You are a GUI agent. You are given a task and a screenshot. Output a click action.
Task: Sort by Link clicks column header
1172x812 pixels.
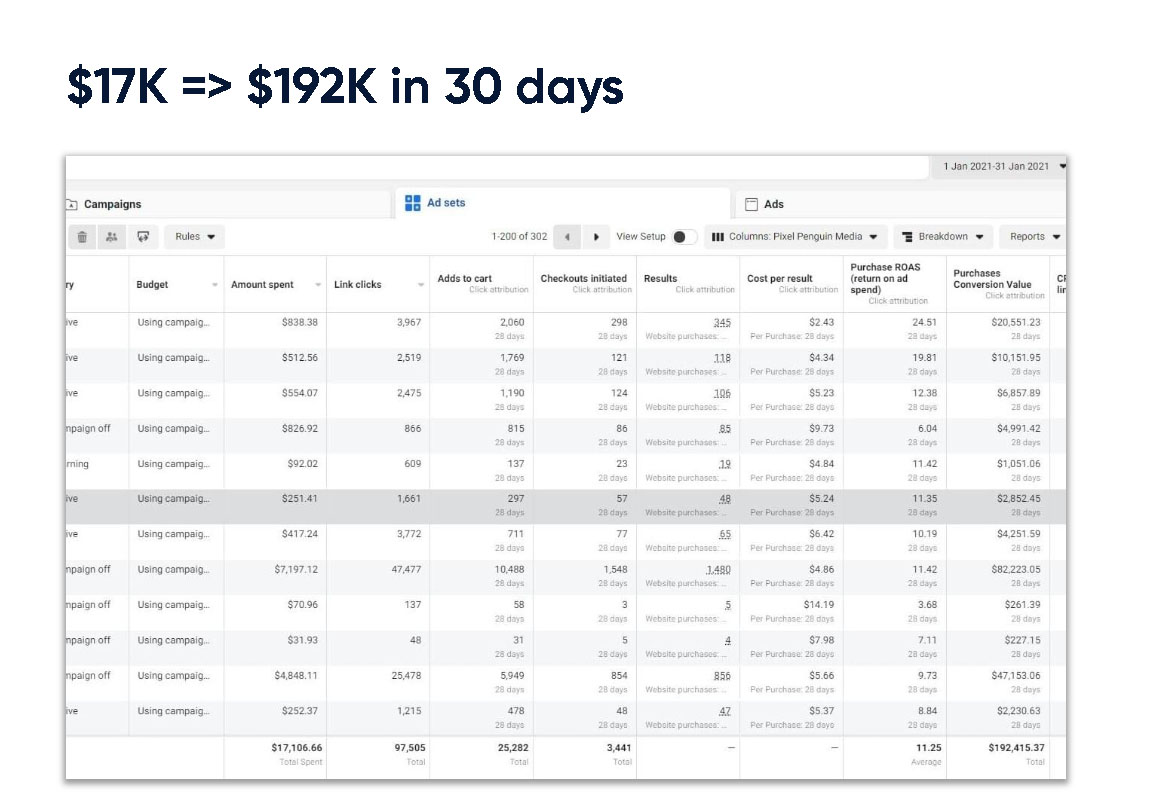pos(358,285)
